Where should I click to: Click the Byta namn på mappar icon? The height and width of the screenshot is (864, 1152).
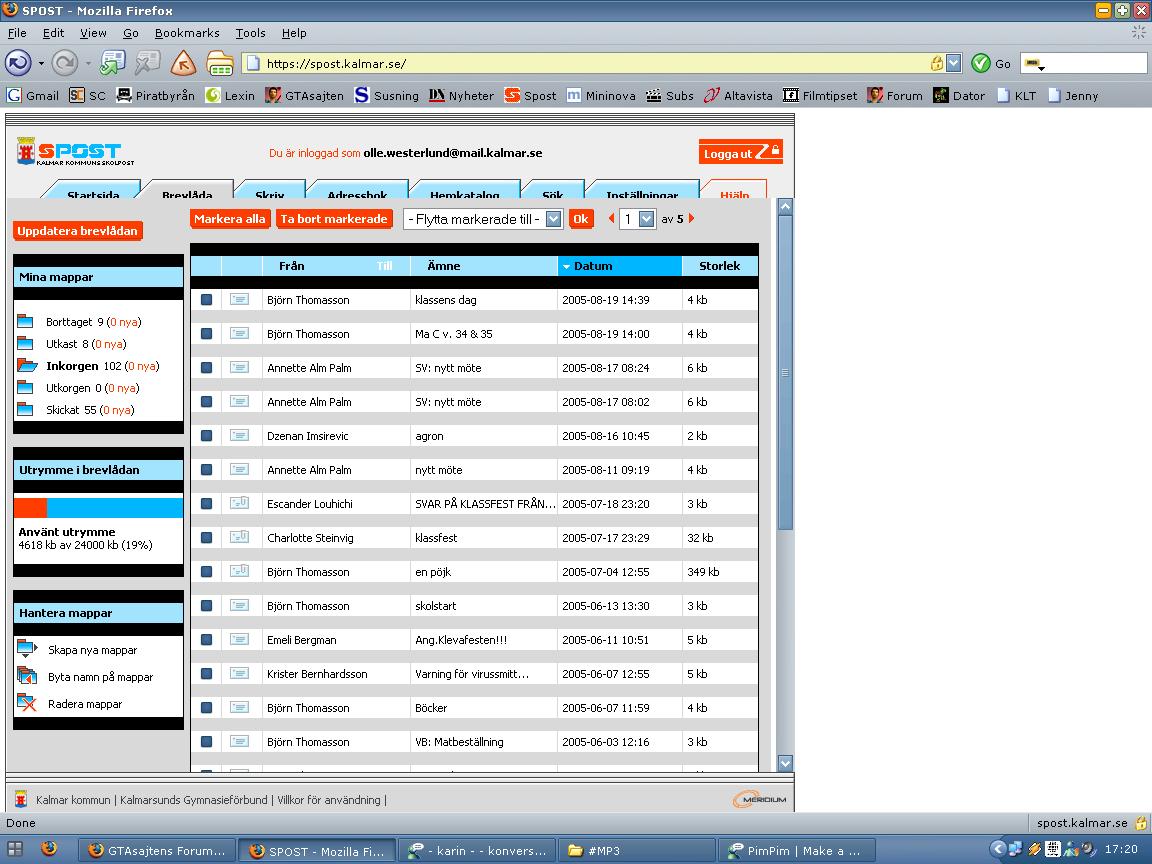pos(26,676)
